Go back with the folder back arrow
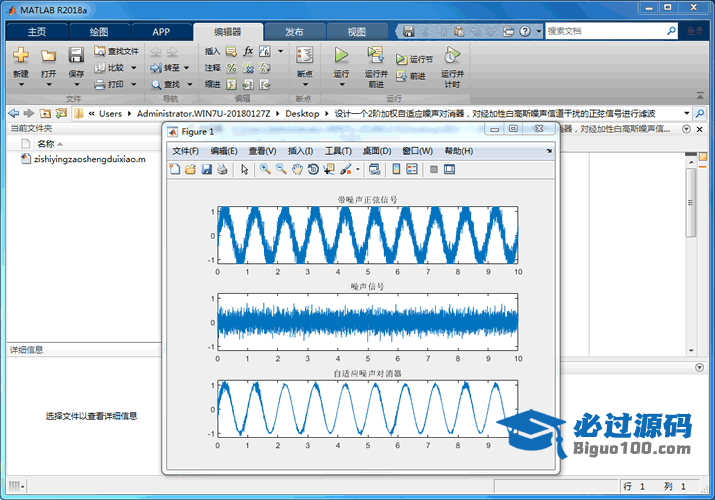 tap(14, 113)
